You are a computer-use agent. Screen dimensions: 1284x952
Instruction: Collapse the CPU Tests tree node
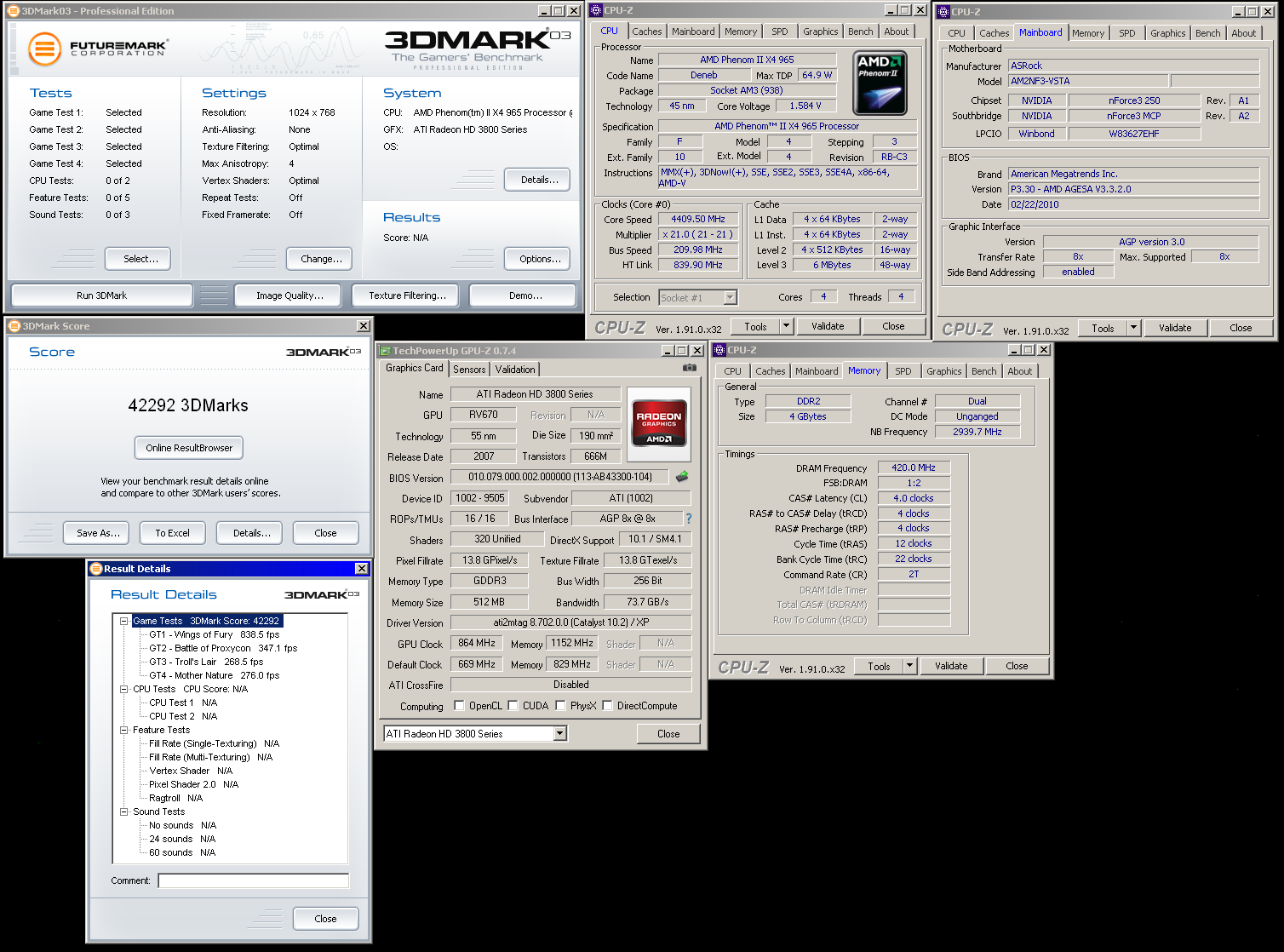point(123,689)
